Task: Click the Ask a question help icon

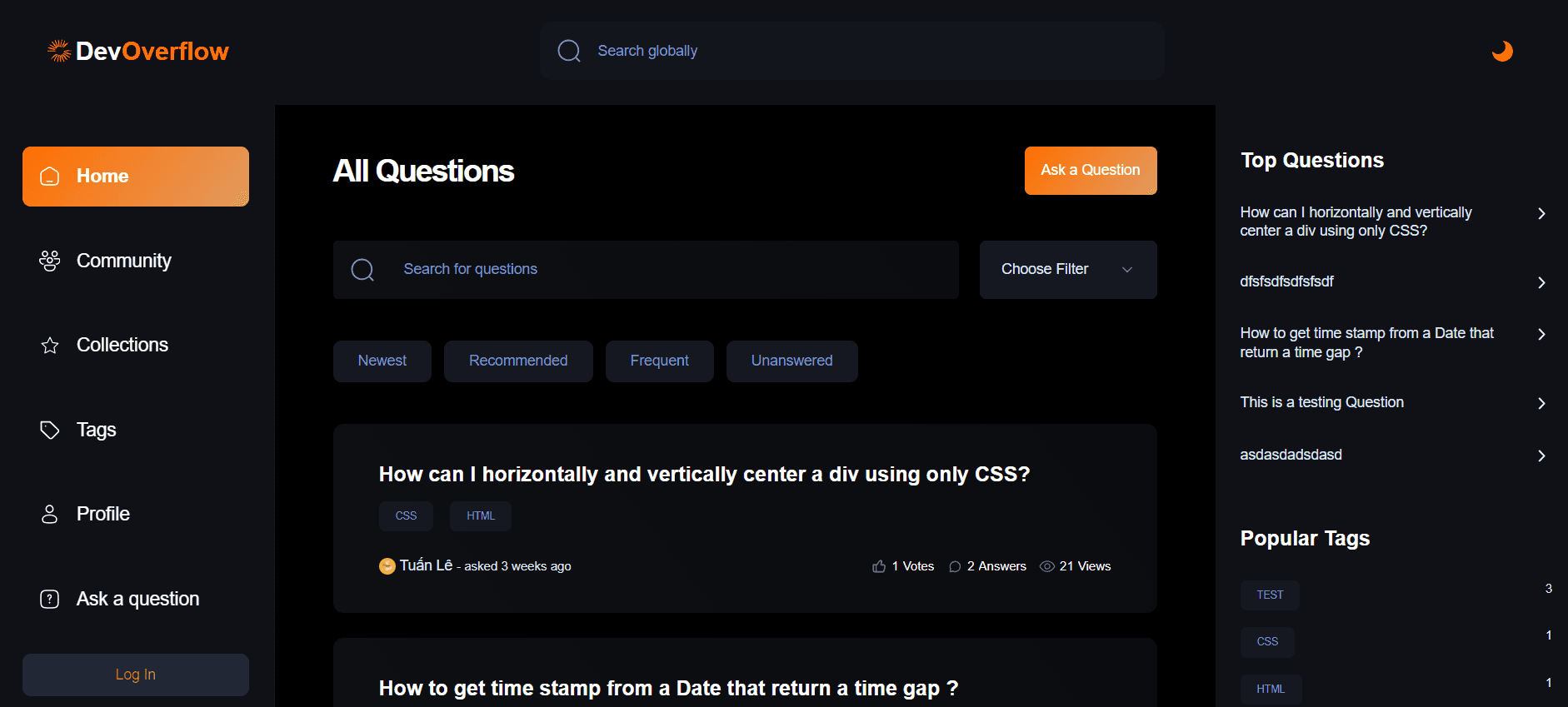Action: [x=50, y=599]
